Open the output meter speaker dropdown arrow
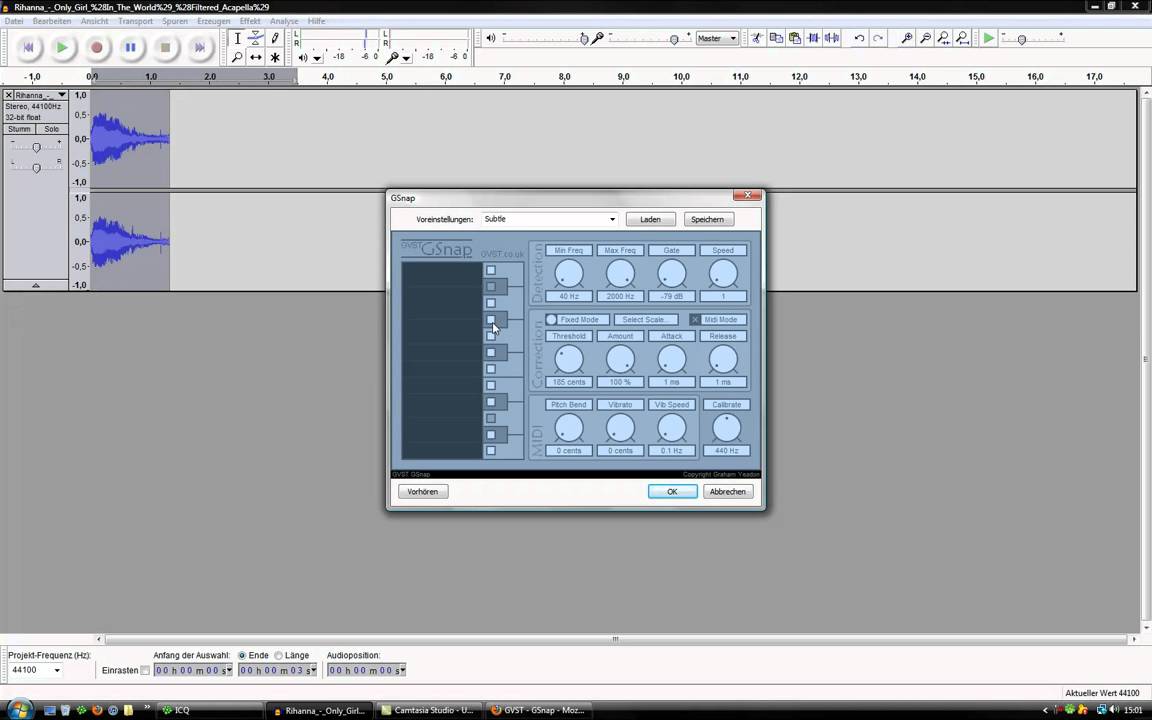Image resolution: width=1152 pixels, height=720 pixels. [x=317, y=58]
